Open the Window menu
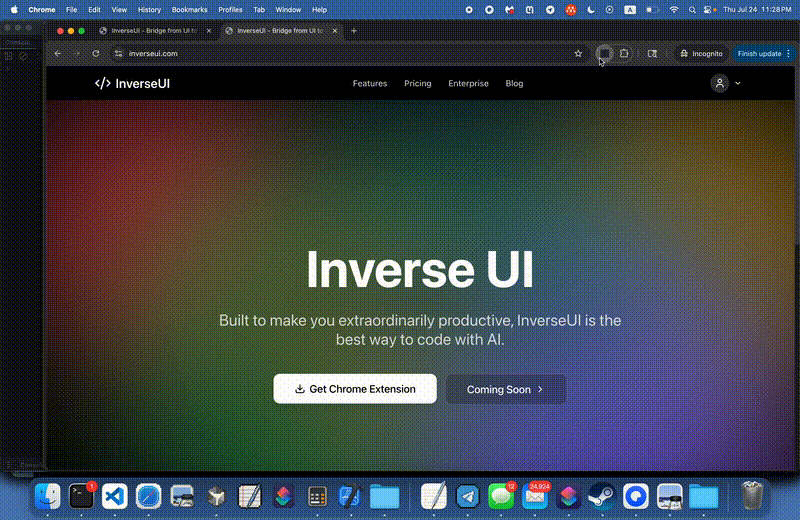 [x=288, y=10]
